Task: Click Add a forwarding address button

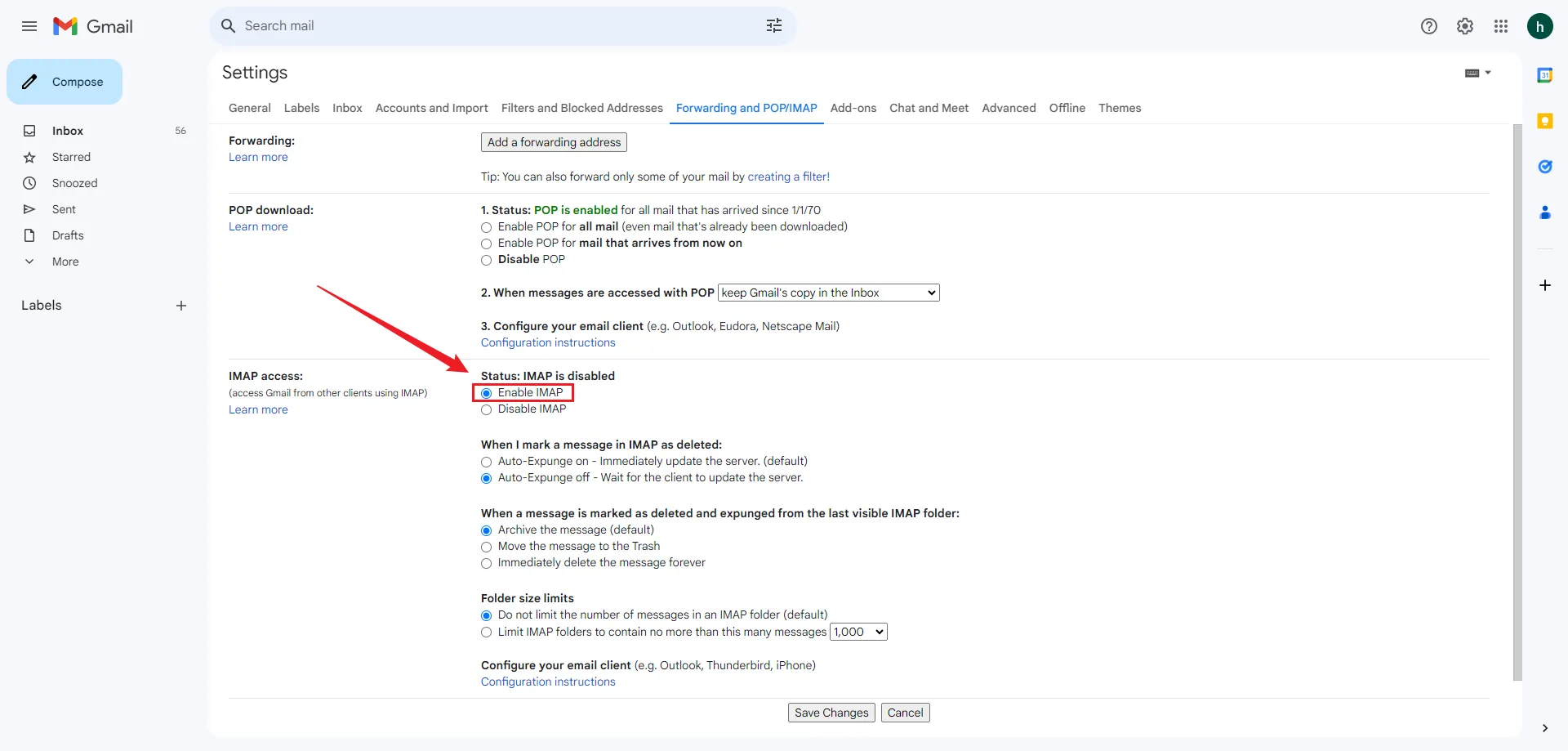Action: click(x=554, y=142)
